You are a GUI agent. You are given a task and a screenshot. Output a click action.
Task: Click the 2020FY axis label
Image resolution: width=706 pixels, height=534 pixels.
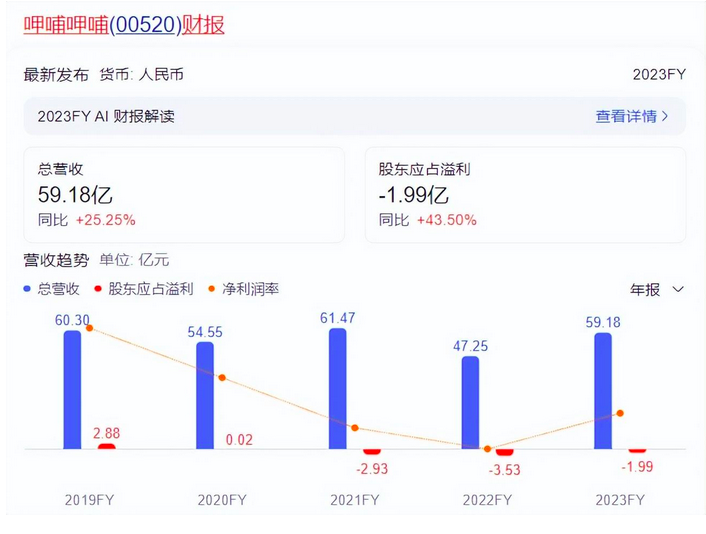point(222,500)
